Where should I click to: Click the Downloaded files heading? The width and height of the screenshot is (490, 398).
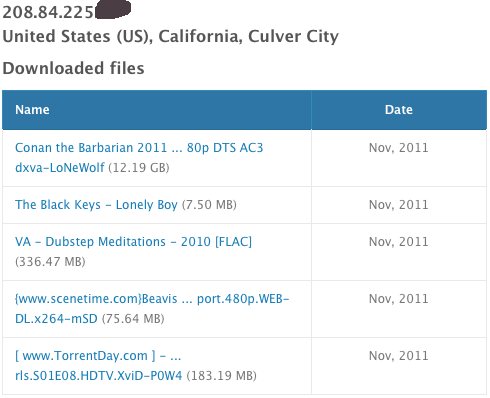[x=73, y=68]
